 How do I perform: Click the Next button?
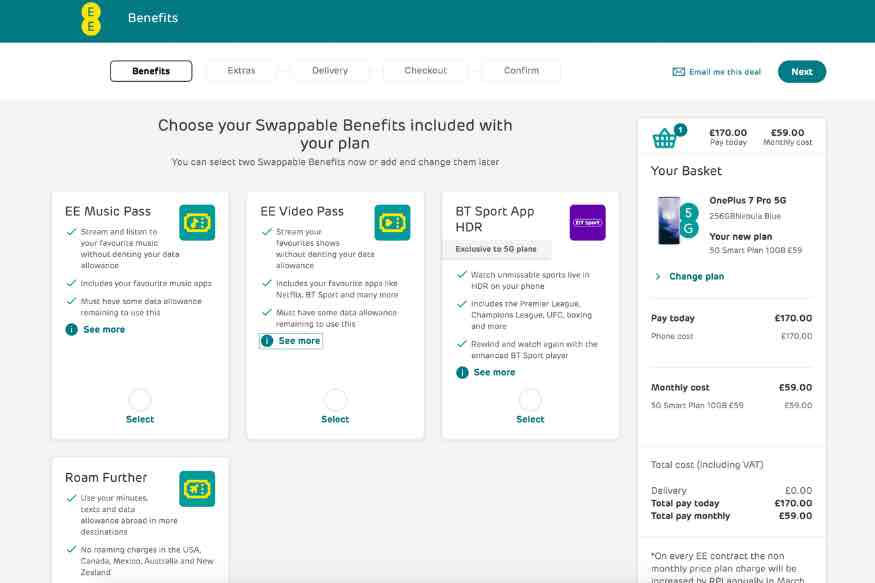pyautogui.click(x=802, y=72)
